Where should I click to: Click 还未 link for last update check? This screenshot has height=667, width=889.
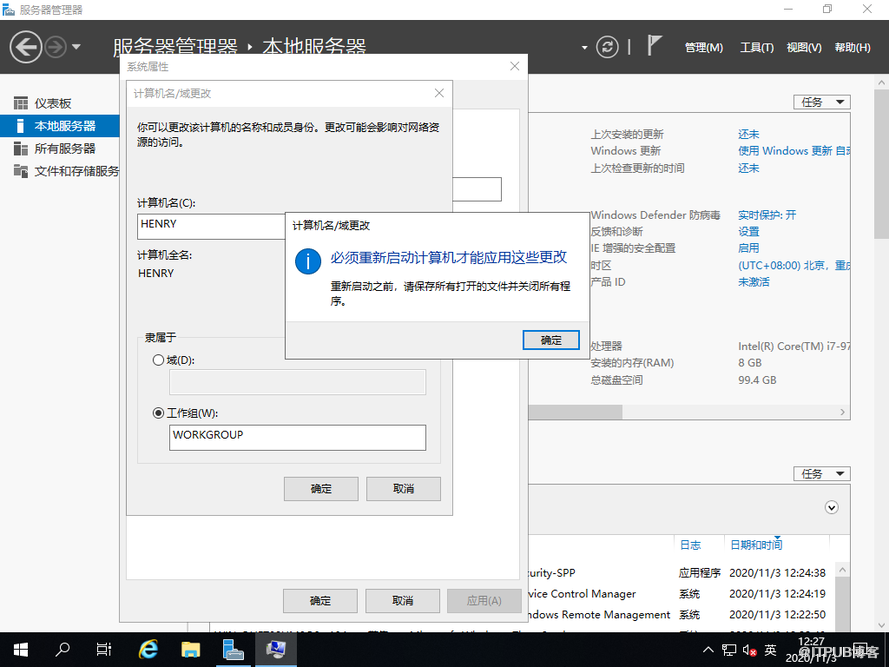[x=748, y=168]
